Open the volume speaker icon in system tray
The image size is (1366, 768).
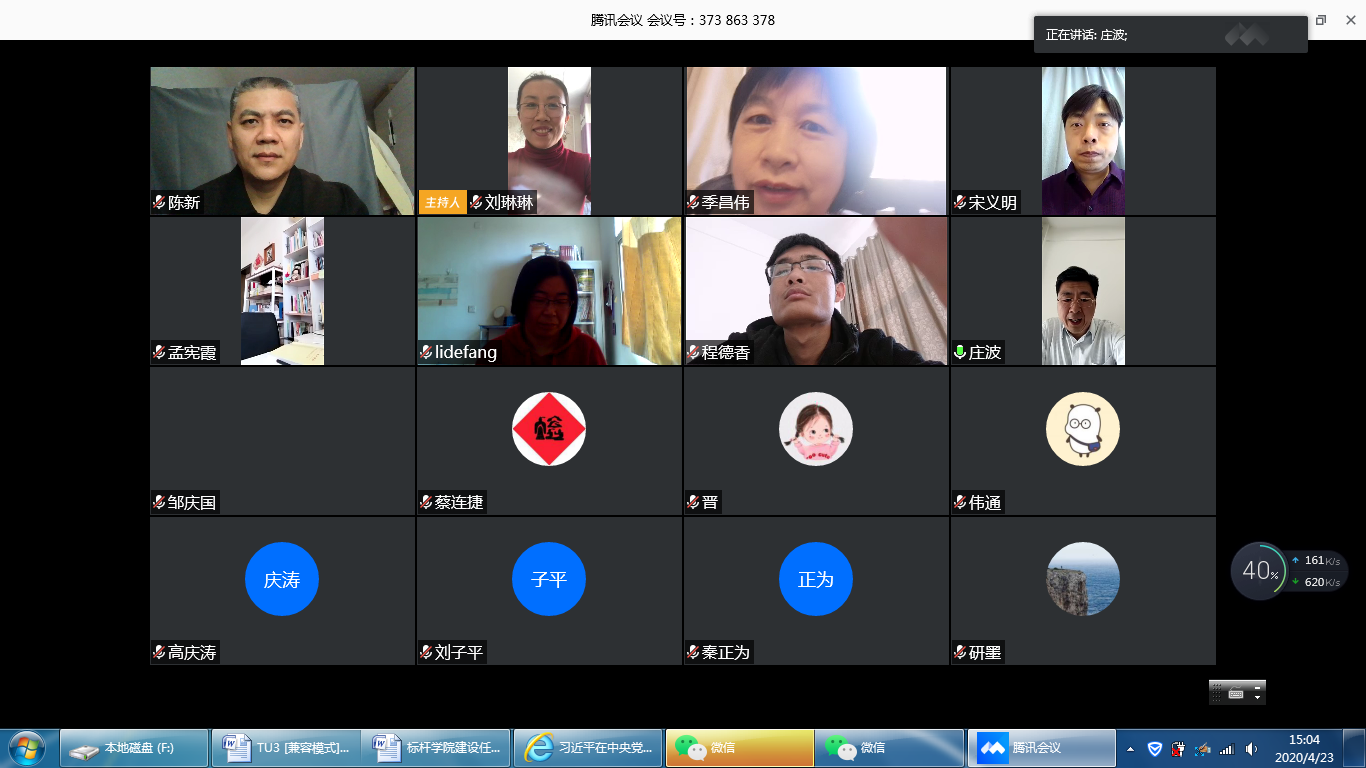(x=1251, y=749)
